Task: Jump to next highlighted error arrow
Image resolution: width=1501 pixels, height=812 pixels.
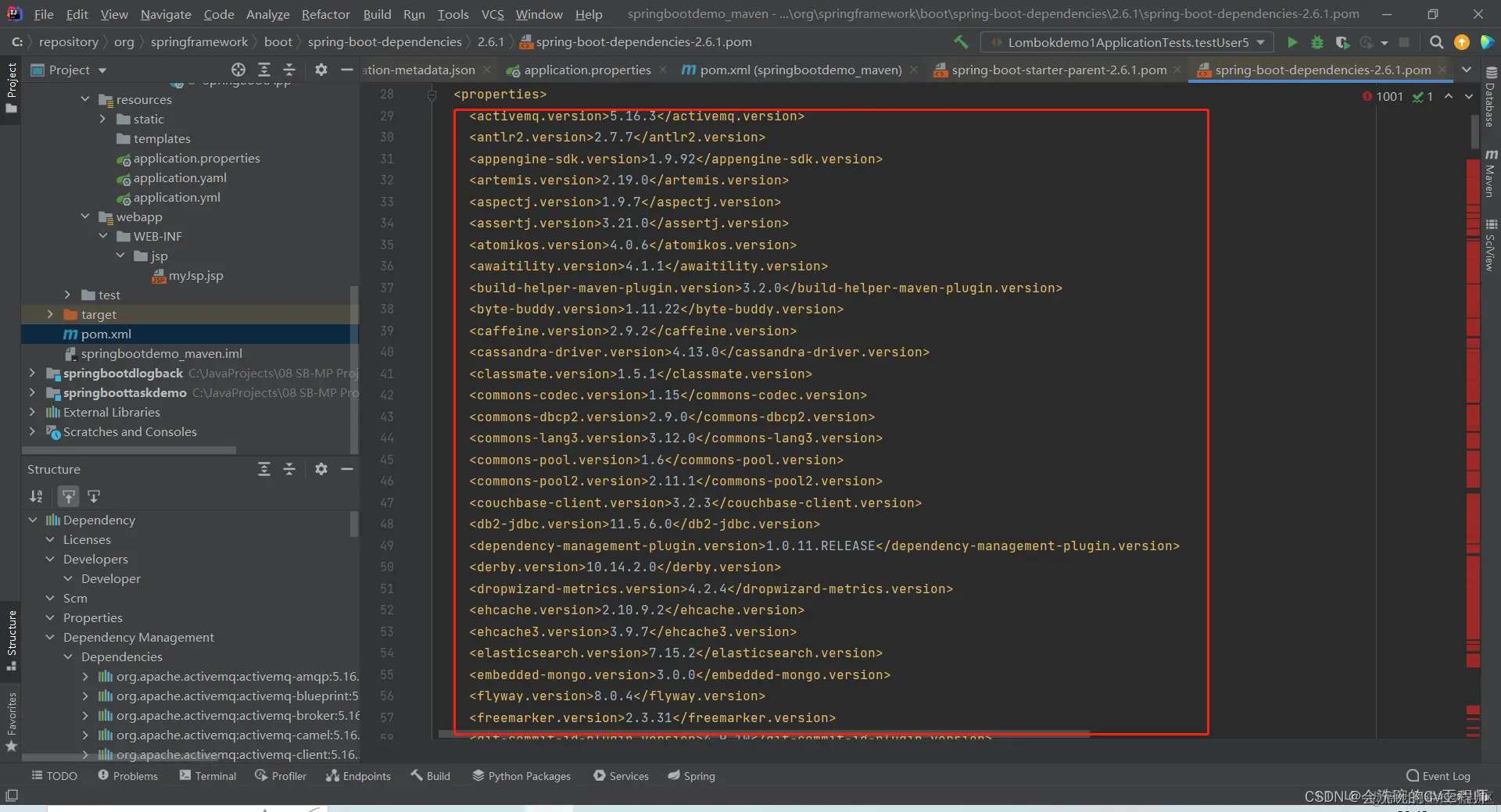Action: coord(1469,96)
